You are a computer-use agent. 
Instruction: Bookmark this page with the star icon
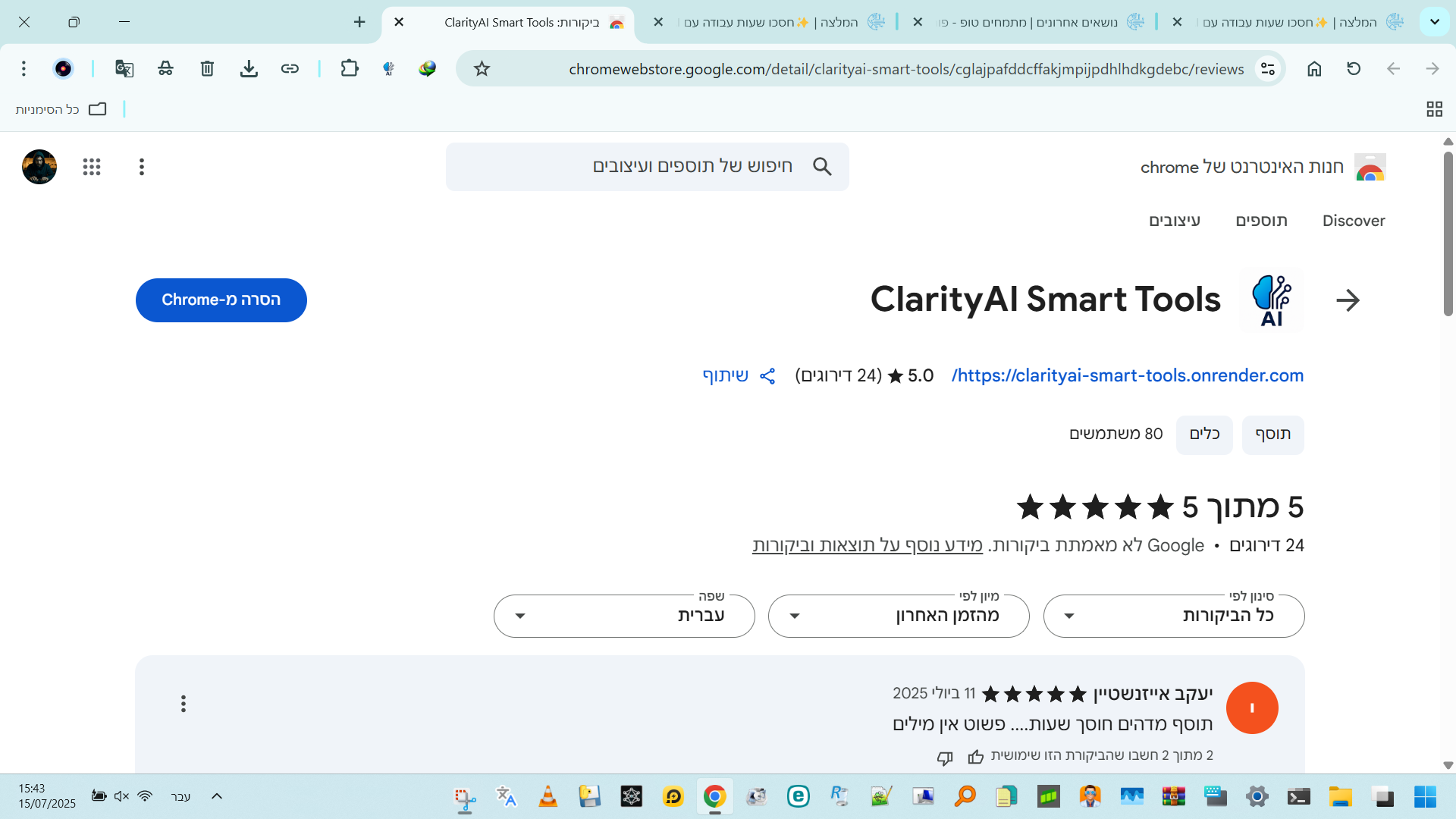(482, 69)
